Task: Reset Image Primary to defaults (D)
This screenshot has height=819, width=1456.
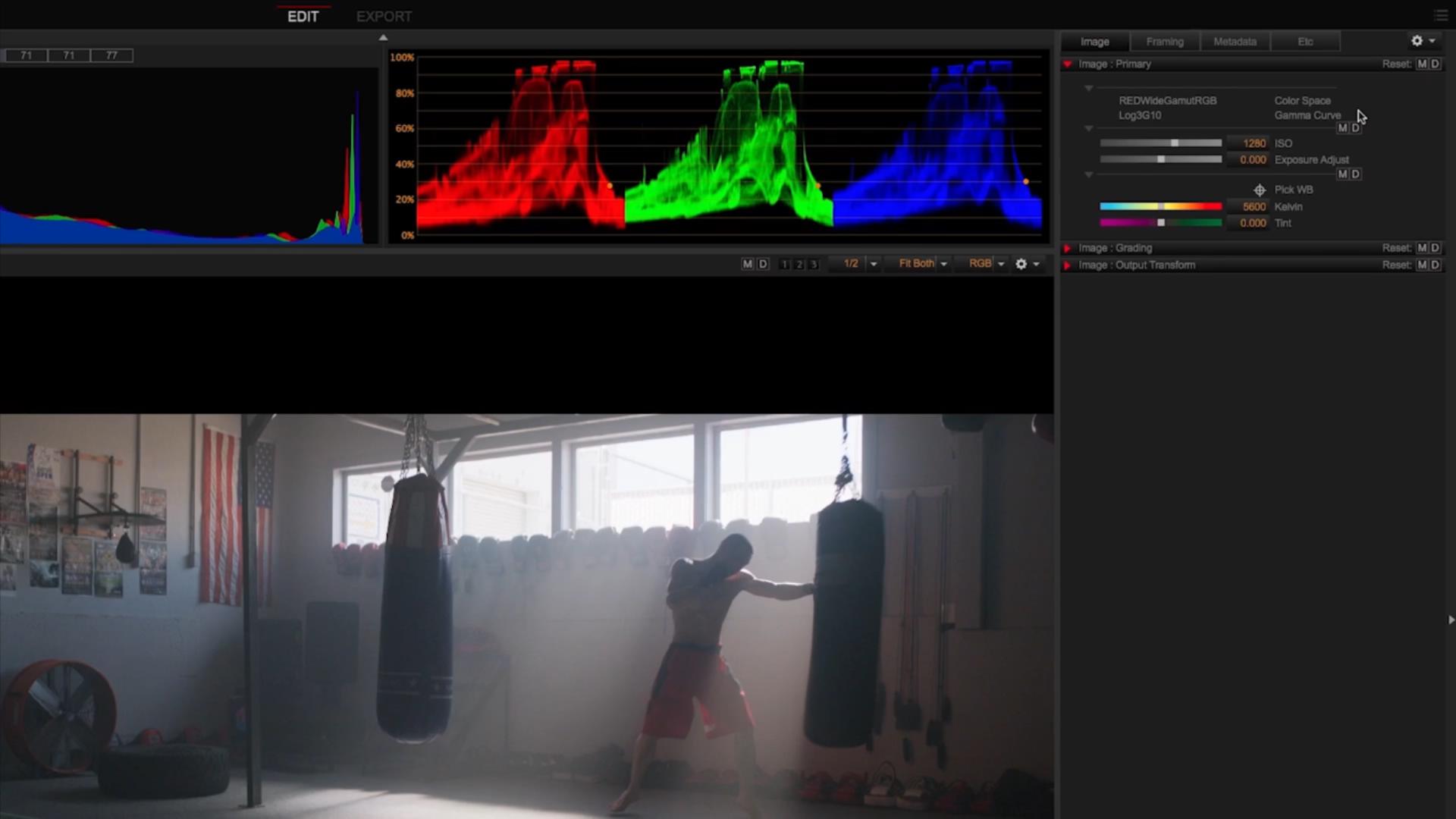Action: [1435, 64]
